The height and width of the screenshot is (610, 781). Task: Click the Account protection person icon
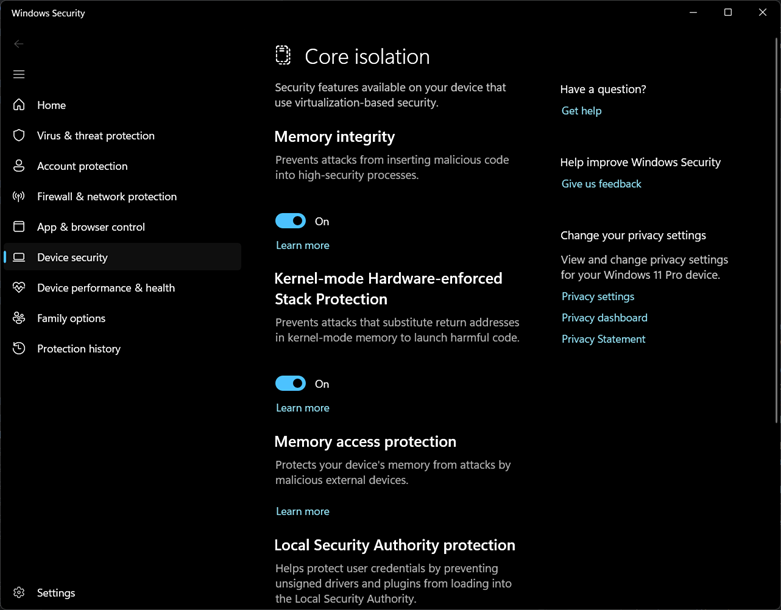19,166
